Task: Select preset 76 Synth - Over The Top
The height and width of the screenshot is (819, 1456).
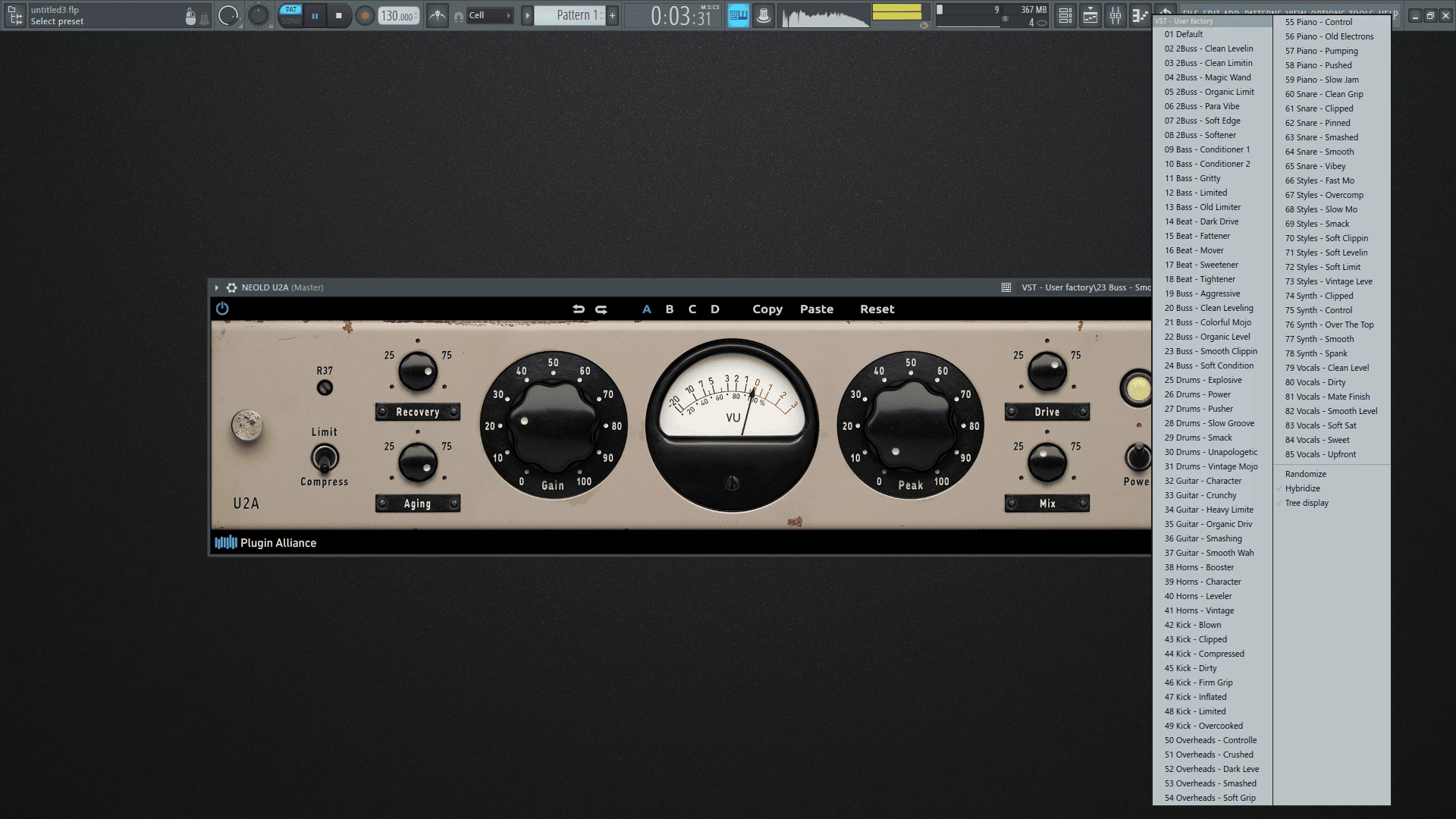Action: (1332, 325)
